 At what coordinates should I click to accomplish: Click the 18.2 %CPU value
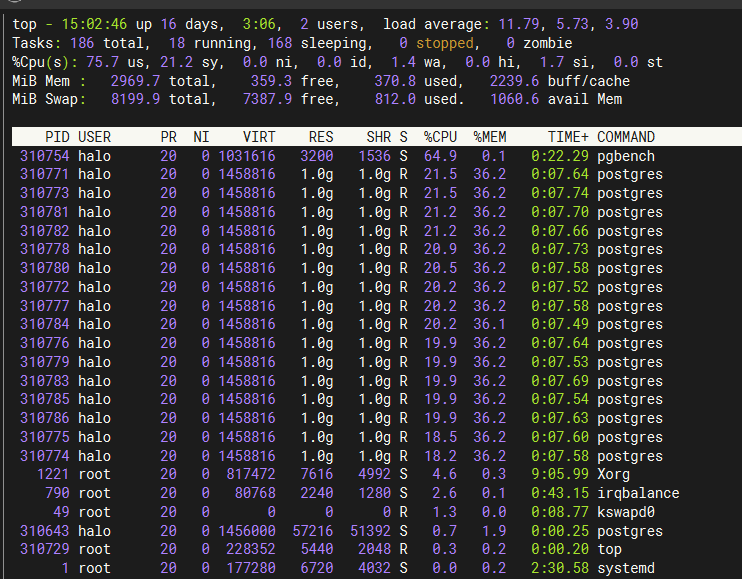440,456
